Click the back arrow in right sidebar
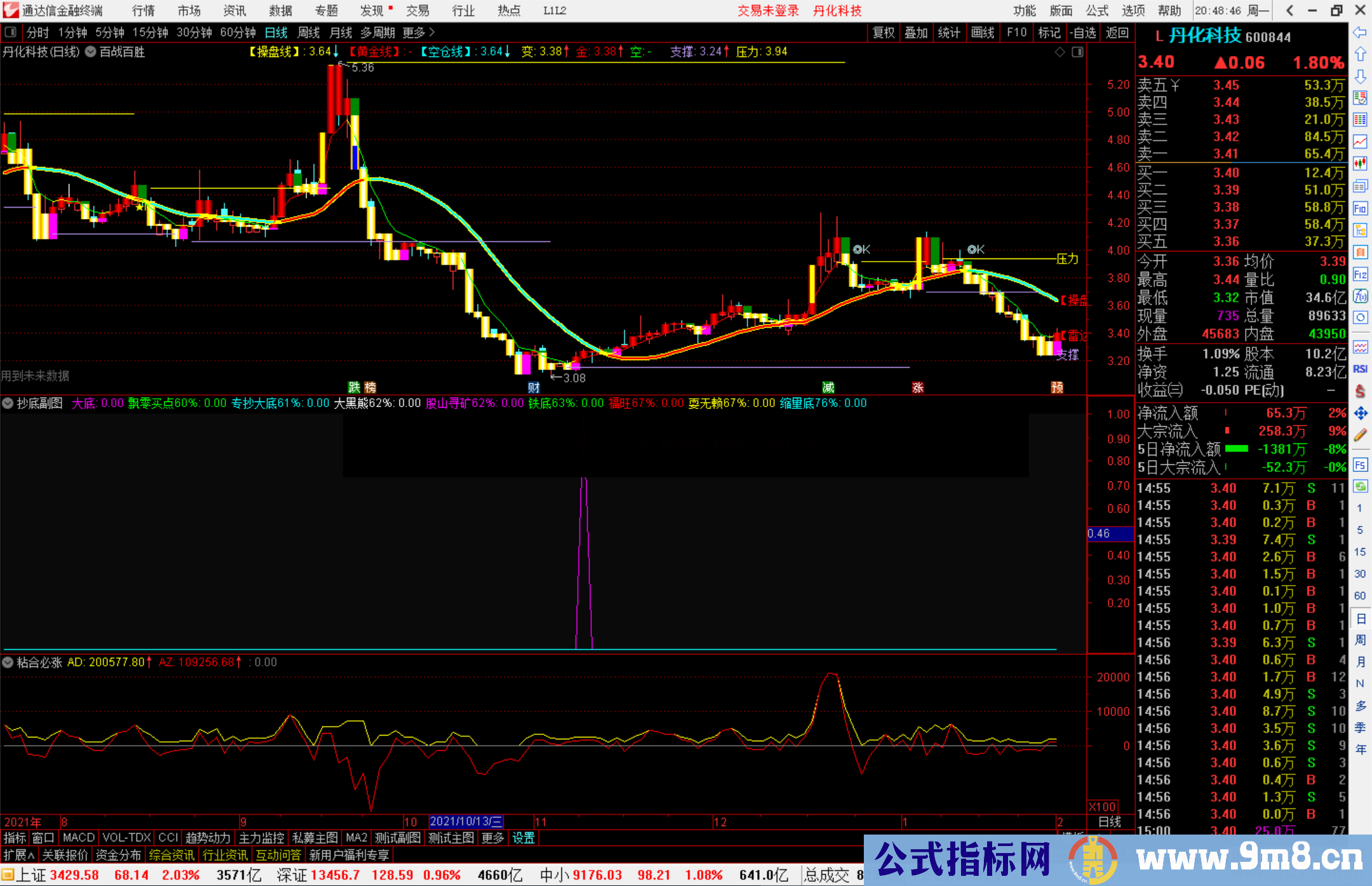Viewport: 1372px width, 886px height. pos(1360,32)
